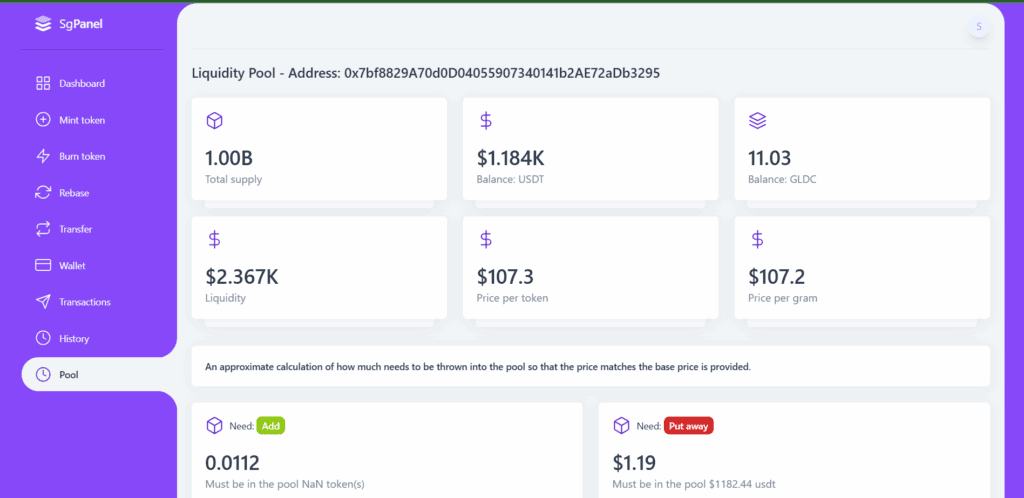The width and height of the screenshot is (1024, 498).
Task: Click the History clock icon
Action: (43, 338)
